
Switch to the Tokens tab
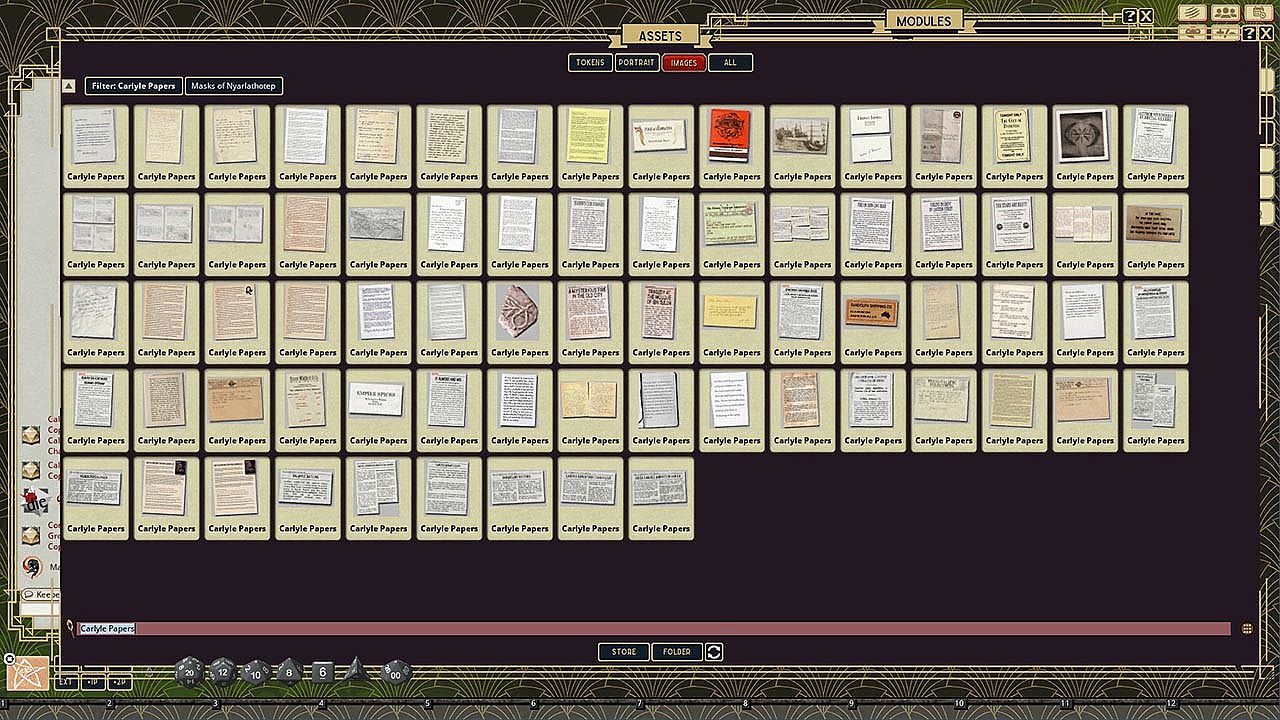[x=590, y=63]
